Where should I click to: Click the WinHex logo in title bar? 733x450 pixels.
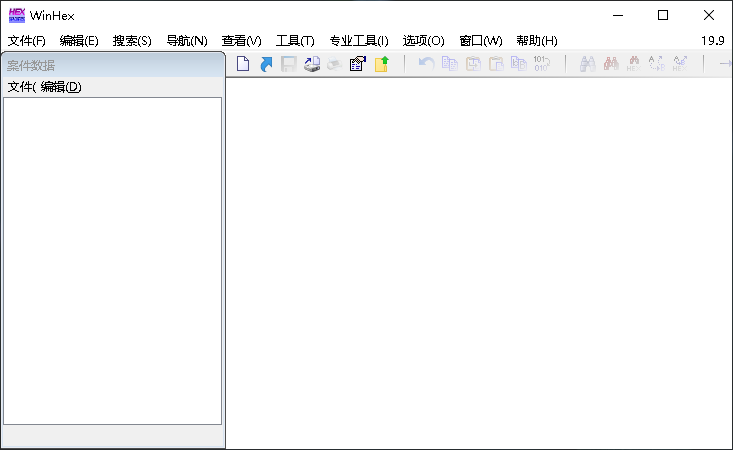point(17,15)
